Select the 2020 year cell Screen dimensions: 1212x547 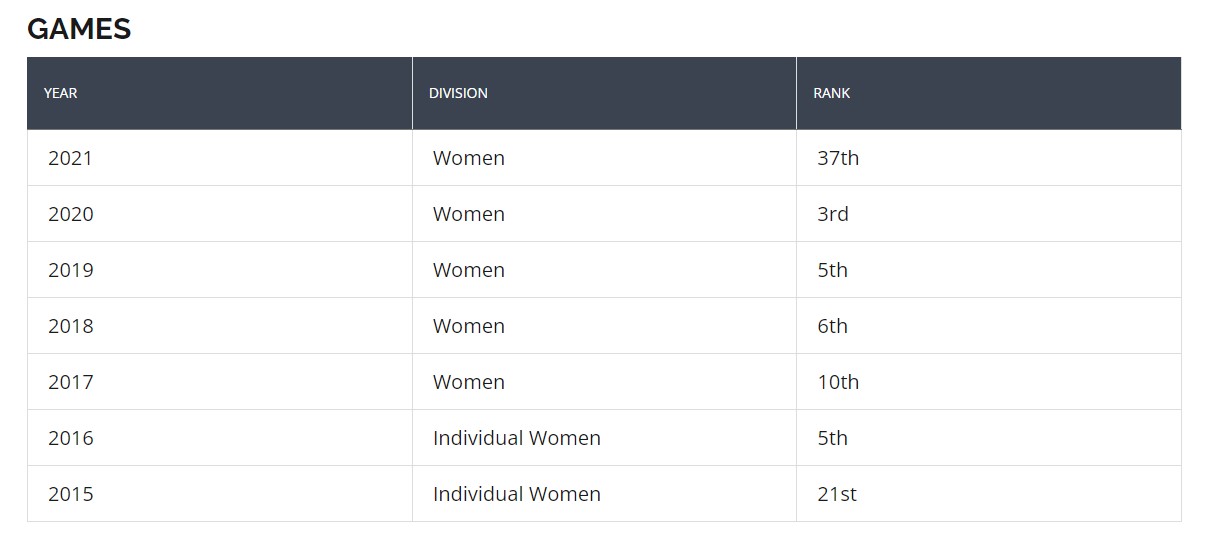coord(71,214)
